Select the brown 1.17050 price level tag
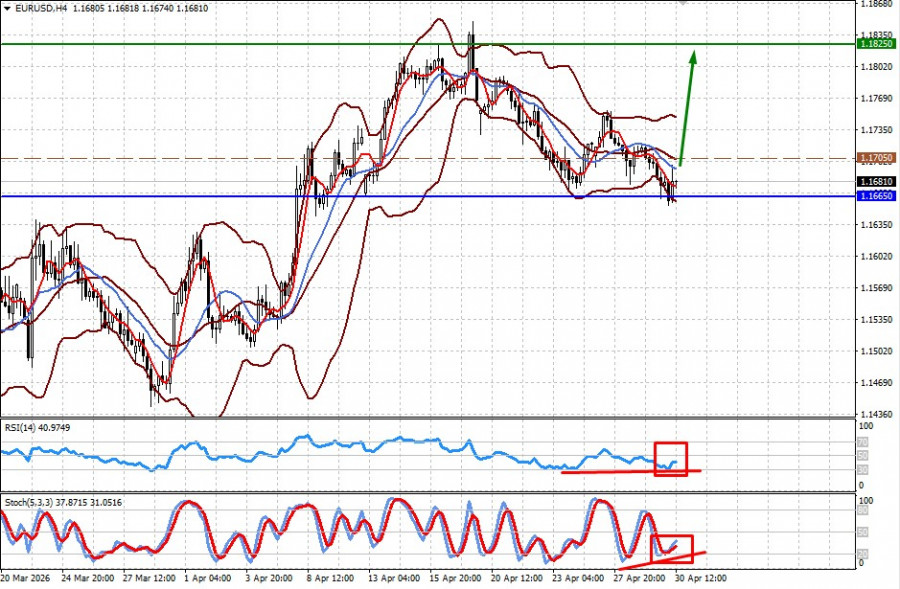This screenshot has height=589, width=900. pos(876,157)
